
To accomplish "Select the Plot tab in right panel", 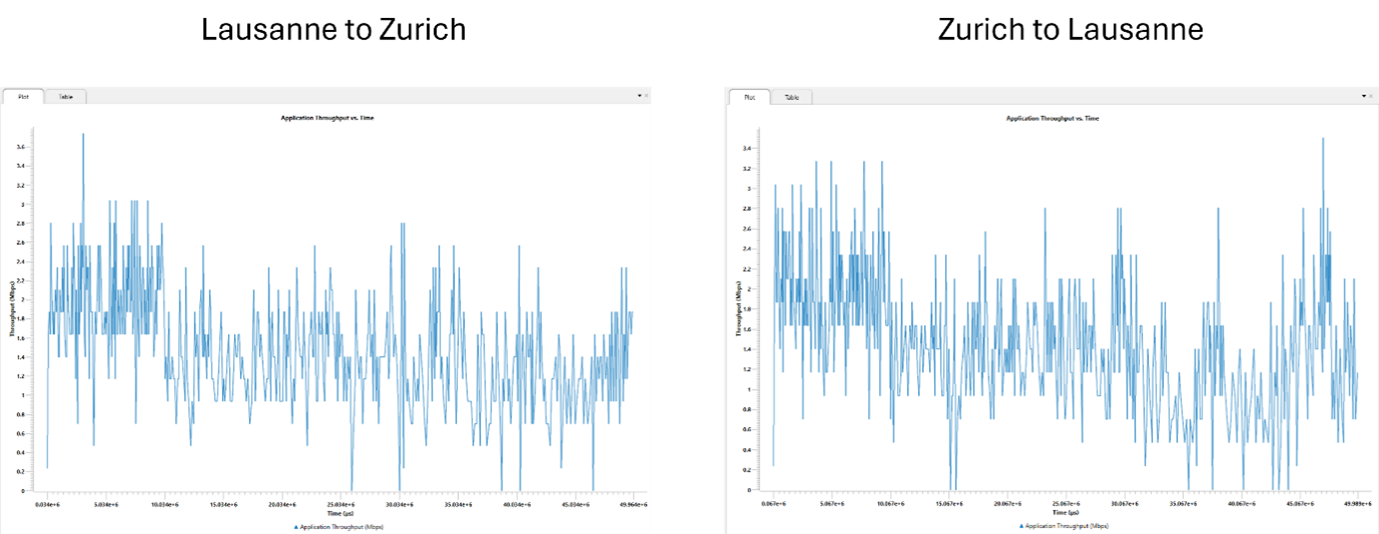I will coord(749,97).
